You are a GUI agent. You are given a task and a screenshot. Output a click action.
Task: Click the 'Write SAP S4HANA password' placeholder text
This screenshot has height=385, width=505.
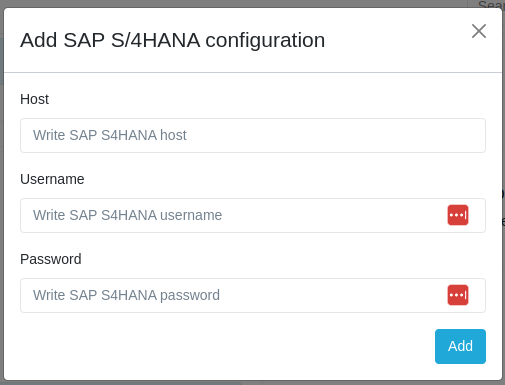tap(126, 295)
